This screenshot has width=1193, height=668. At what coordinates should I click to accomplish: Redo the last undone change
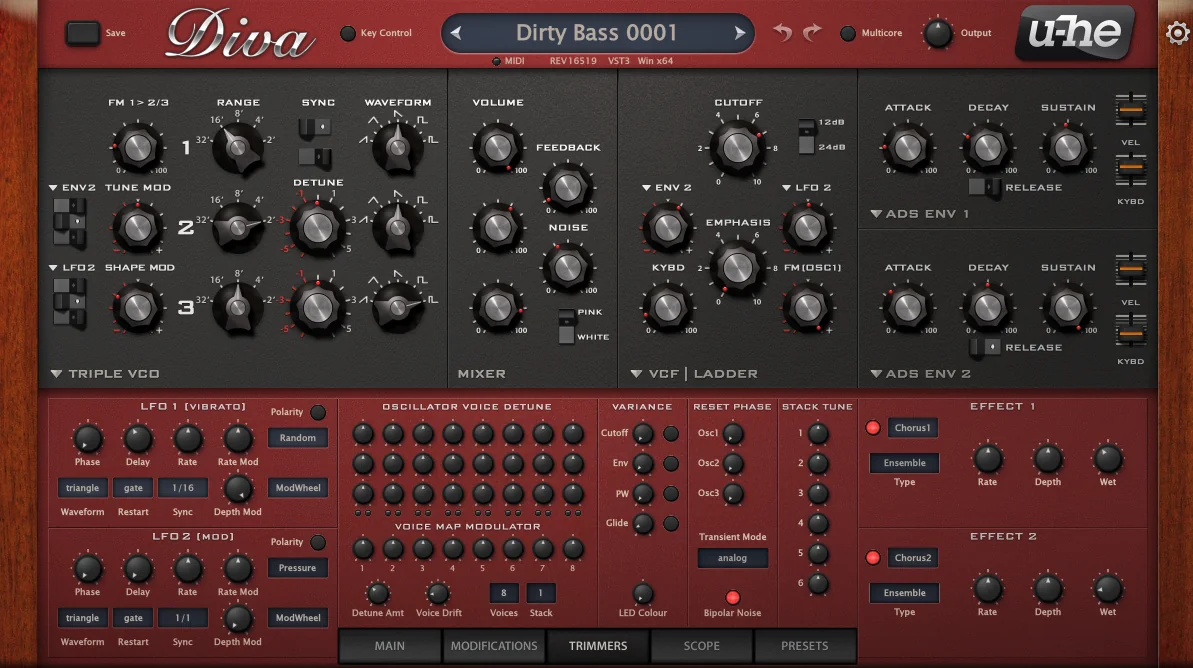(811, 33)
